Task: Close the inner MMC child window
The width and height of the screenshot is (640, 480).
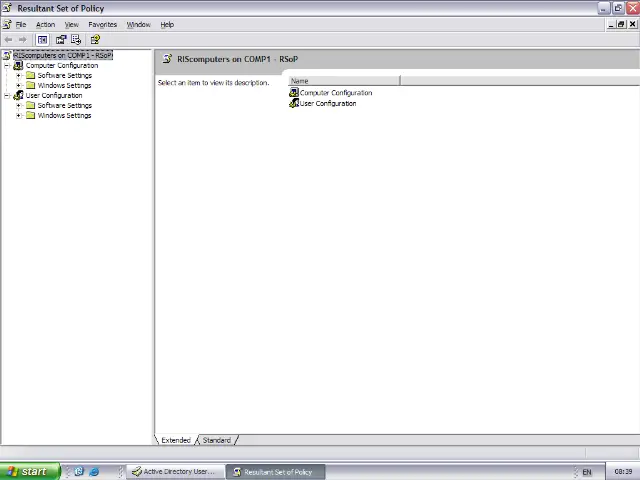Action: point(632,24)
